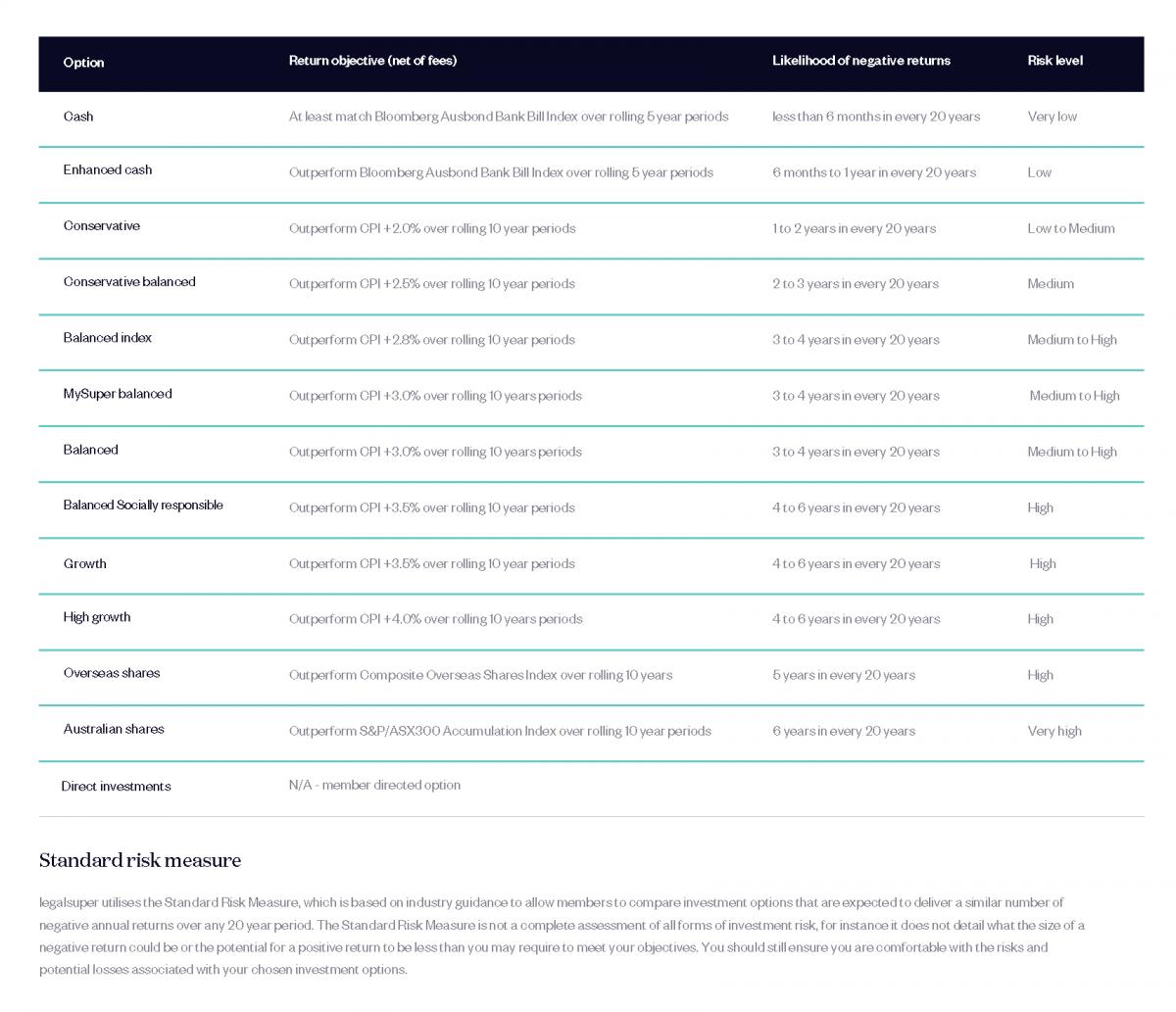1176x1012 pixels.
Task: Click the Return objective (net of fees) header
Action: click(x=372, y=61)
